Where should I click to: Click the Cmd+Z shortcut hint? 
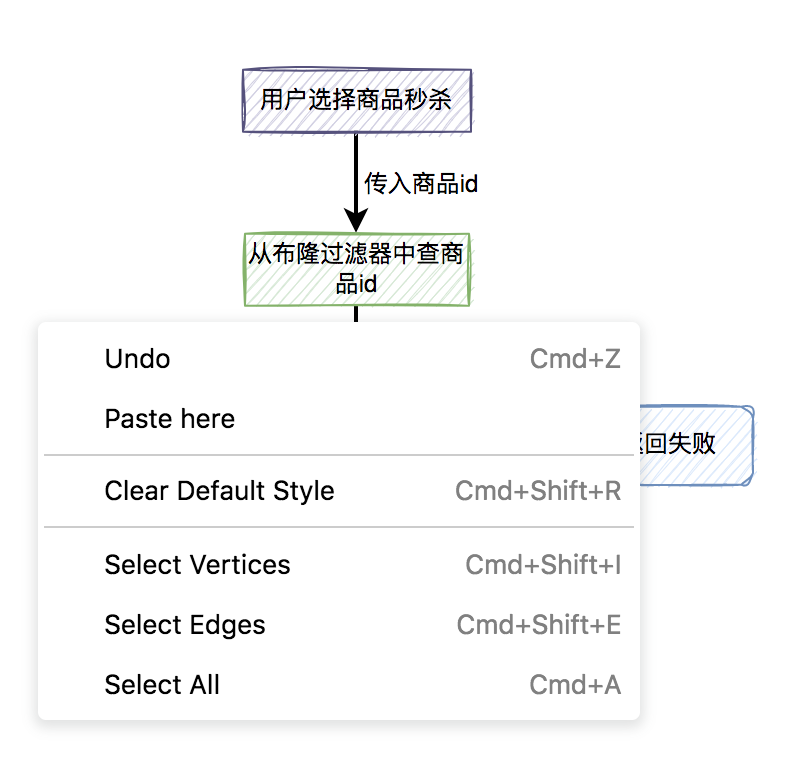575,359
